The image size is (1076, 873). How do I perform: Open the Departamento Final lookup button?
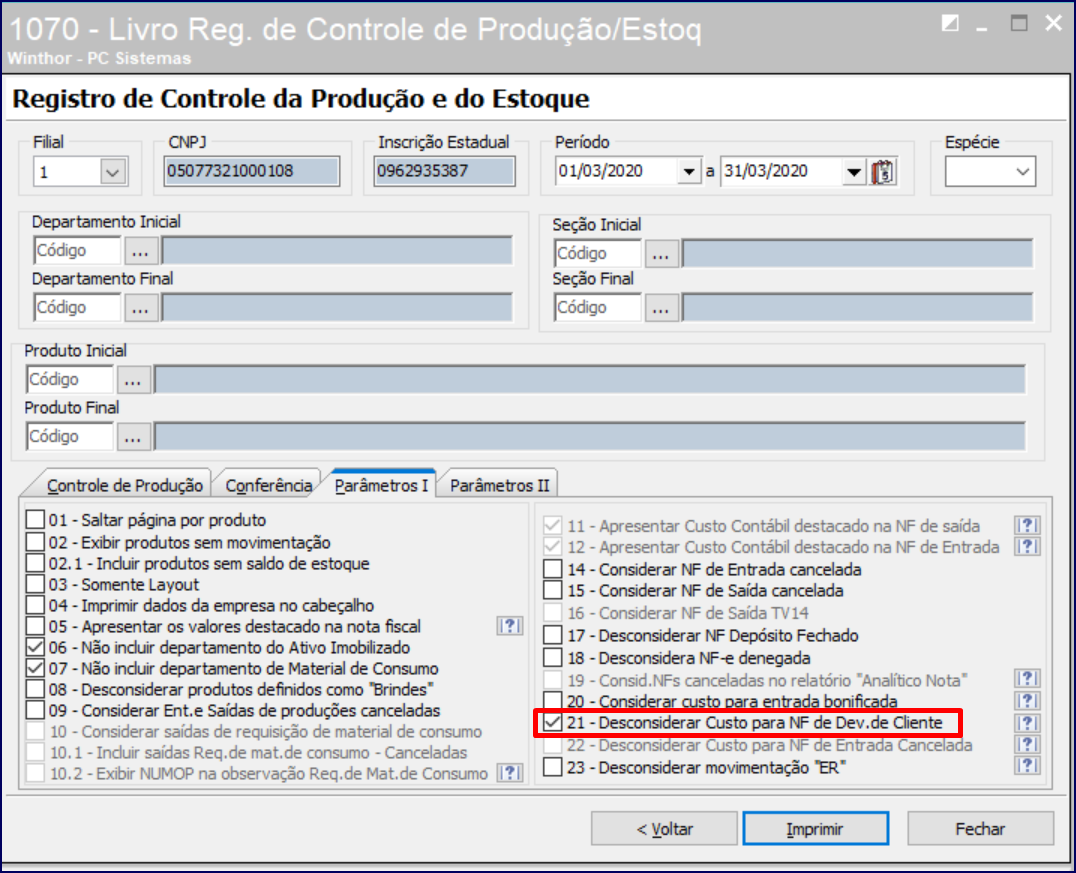click(141, 308)
